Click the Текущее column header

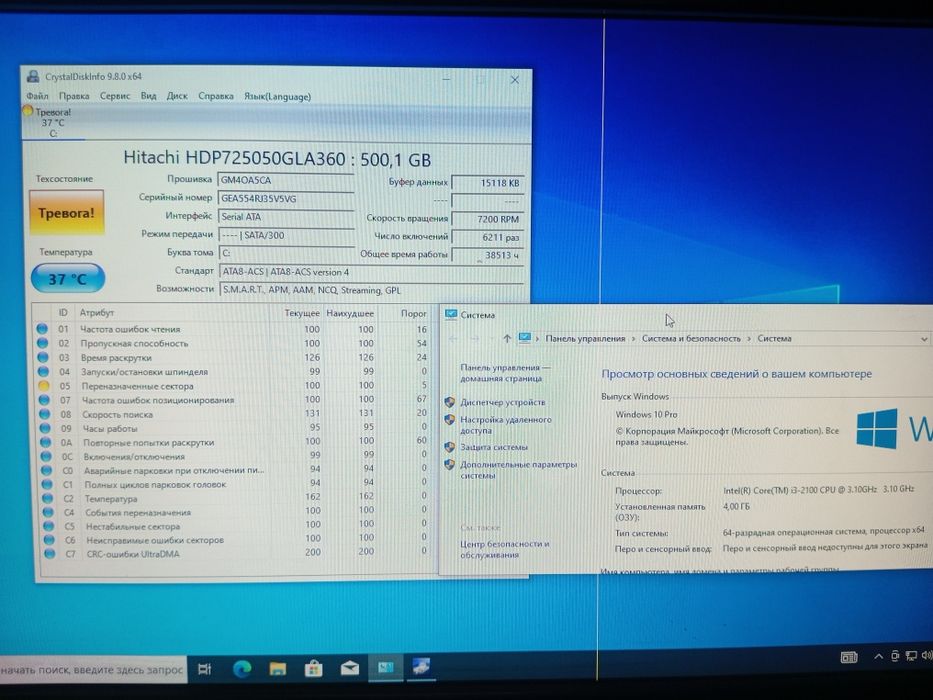302,313
